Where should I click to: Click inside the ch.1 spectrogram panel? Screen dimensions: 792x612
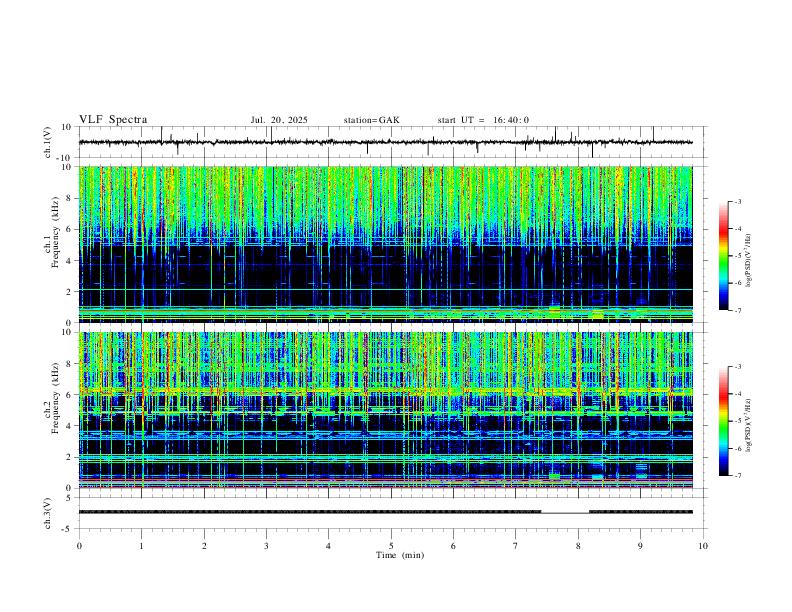pyautogui.click(x=386, y=244)
